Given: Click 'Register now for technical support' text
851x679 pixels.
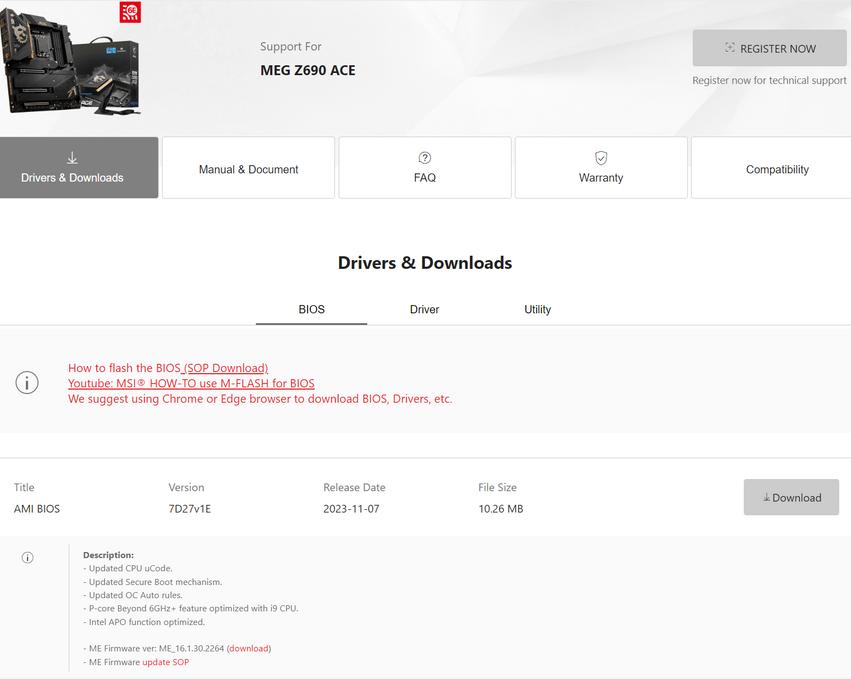Looking at the screenshot, I should click(769, 80).
